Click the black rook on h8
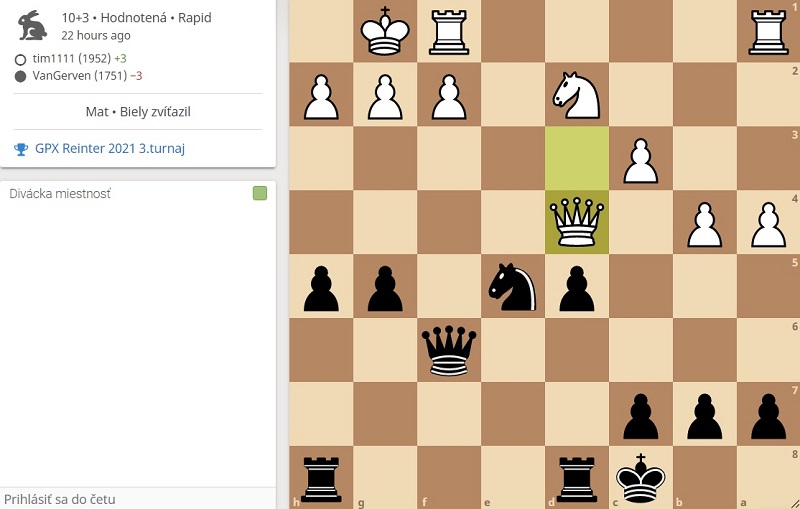This screenshot has width=800, height=509. (321, 479)
